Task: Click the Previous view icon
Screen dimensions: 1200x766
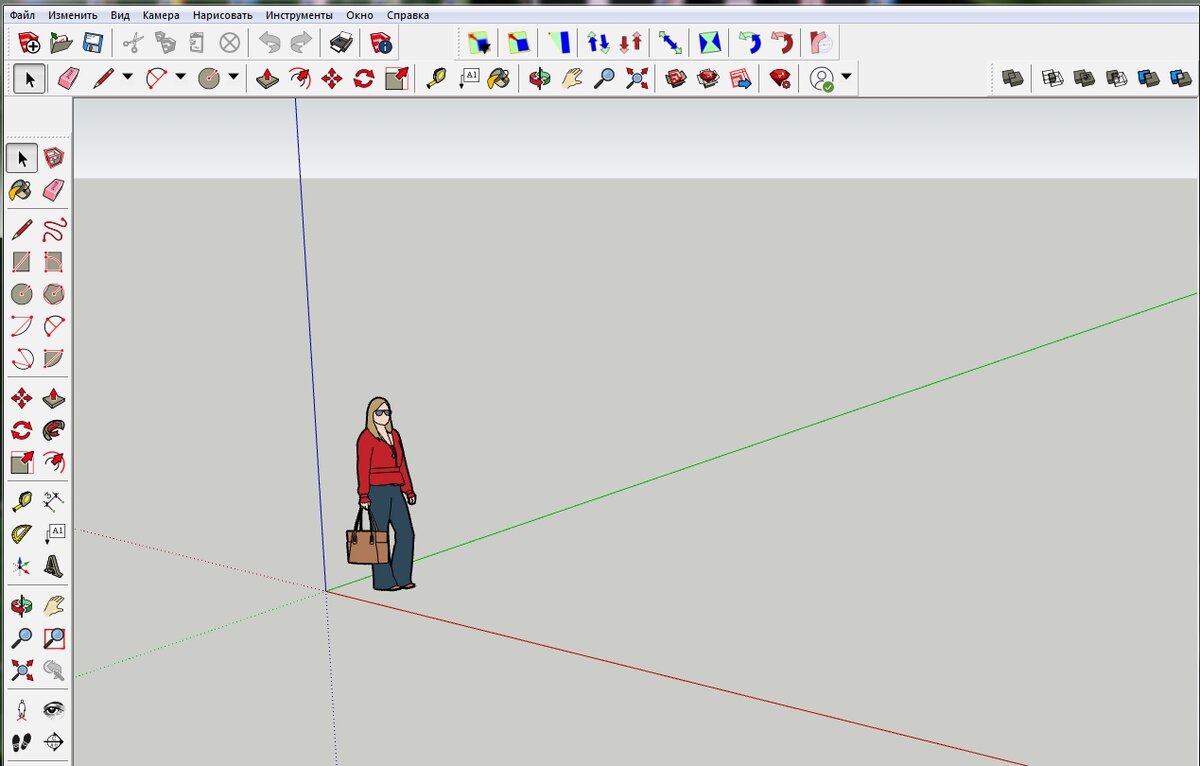Action: (54, 669)
